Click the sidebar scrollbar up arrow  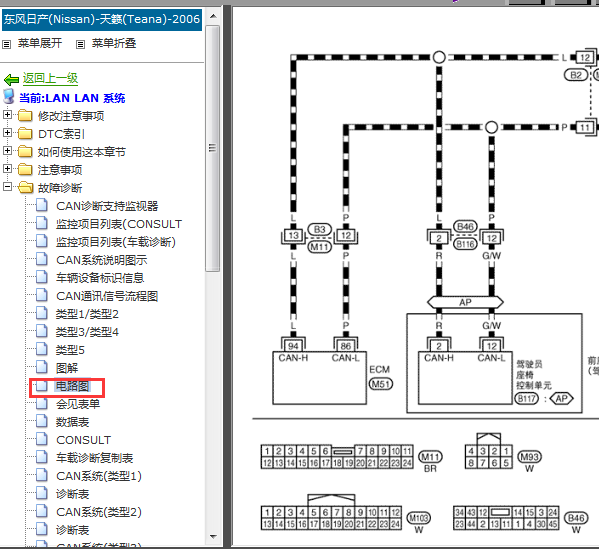point(213,16)
